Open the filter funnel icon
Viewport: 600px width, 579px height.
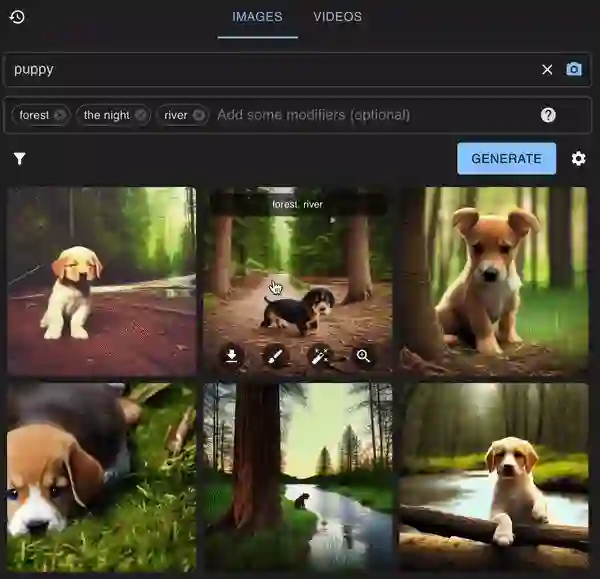pos(20,158)
